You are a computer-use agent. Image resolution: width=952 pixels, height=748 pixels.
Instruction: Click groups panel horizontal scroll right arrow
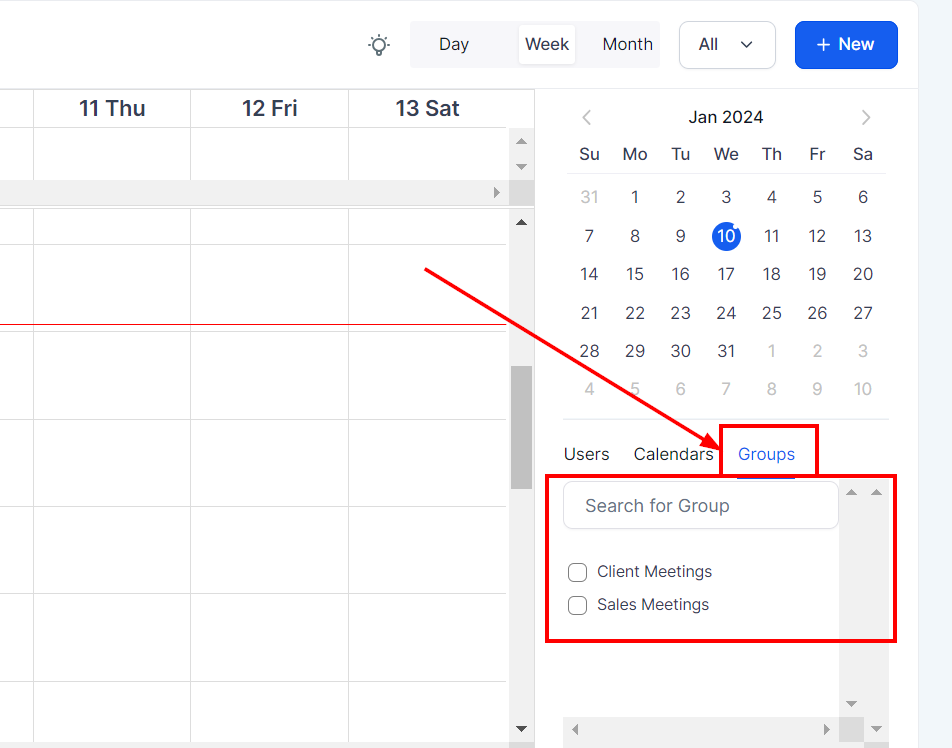[x=826, y=729]
